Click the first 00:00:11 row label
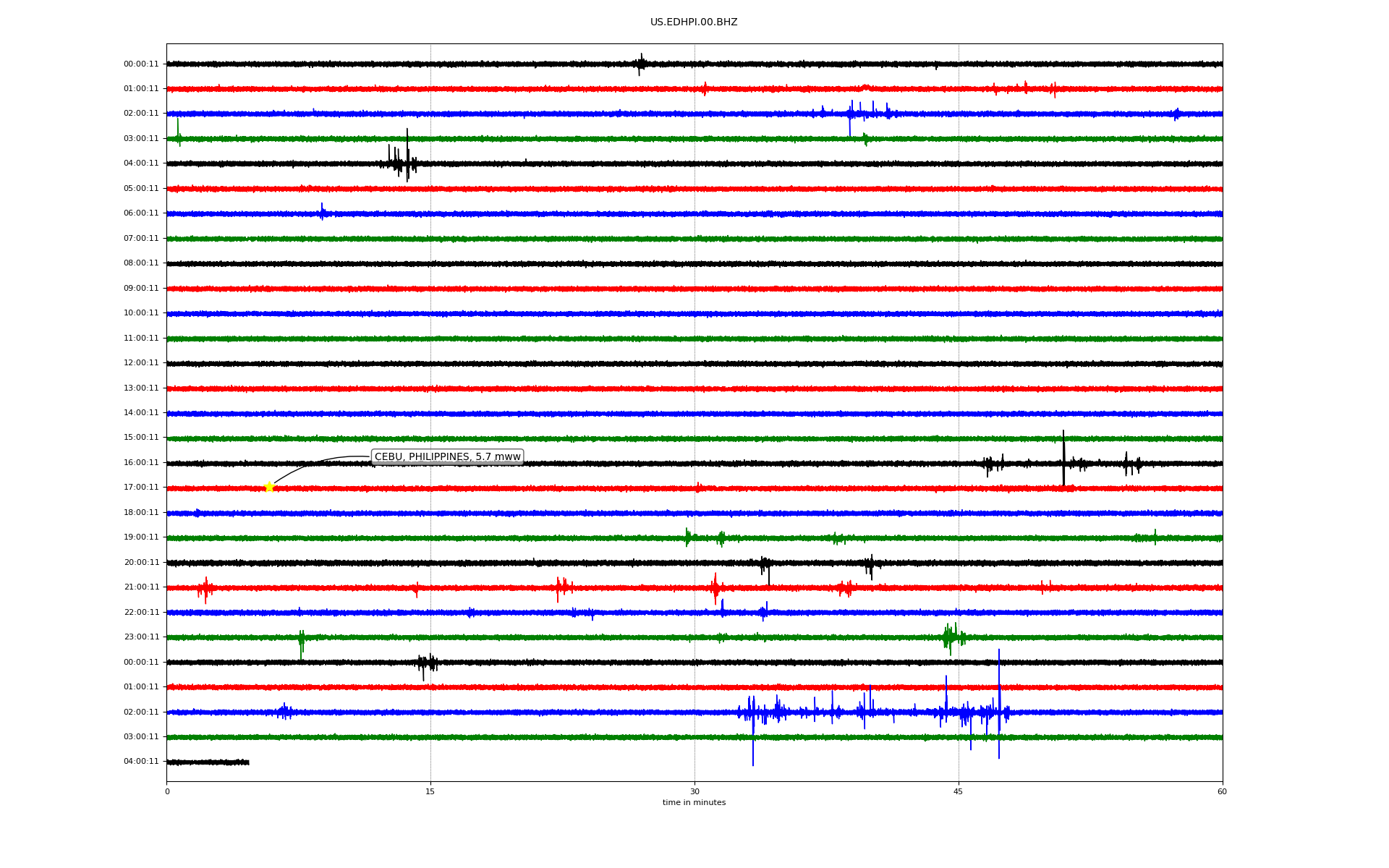 coord(141,64)
